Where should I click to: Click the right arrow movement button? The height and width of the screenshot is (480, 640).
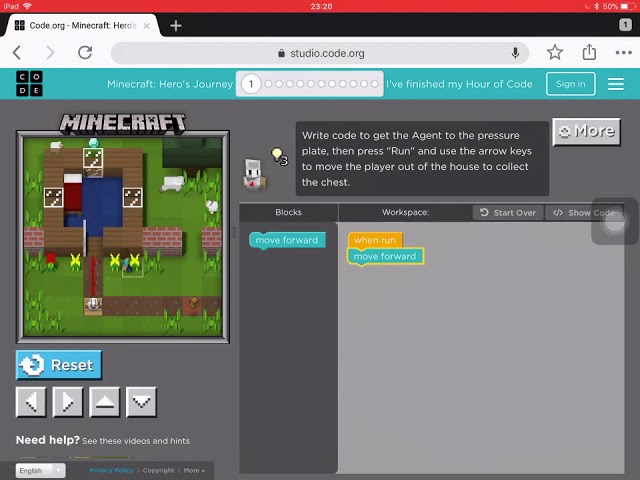[x=68, y=402]
